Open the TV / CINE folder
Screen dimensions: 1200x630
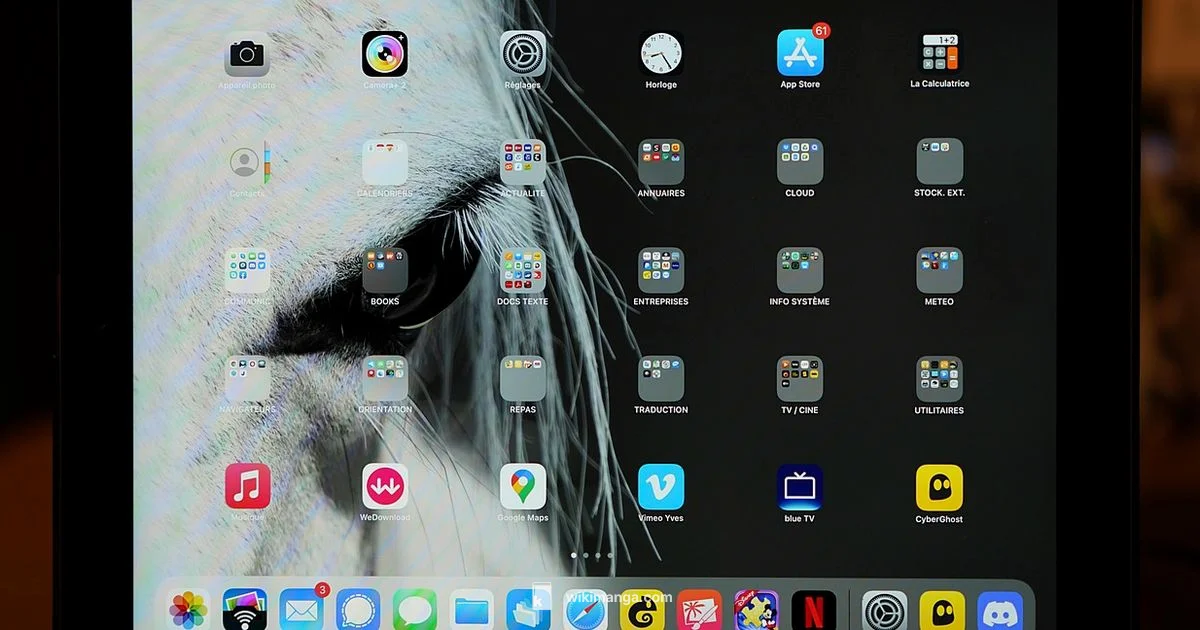tap(800, 379)
